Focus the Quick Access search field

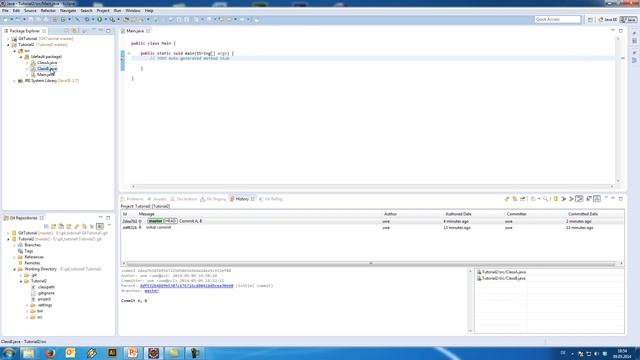click(558, 19)
